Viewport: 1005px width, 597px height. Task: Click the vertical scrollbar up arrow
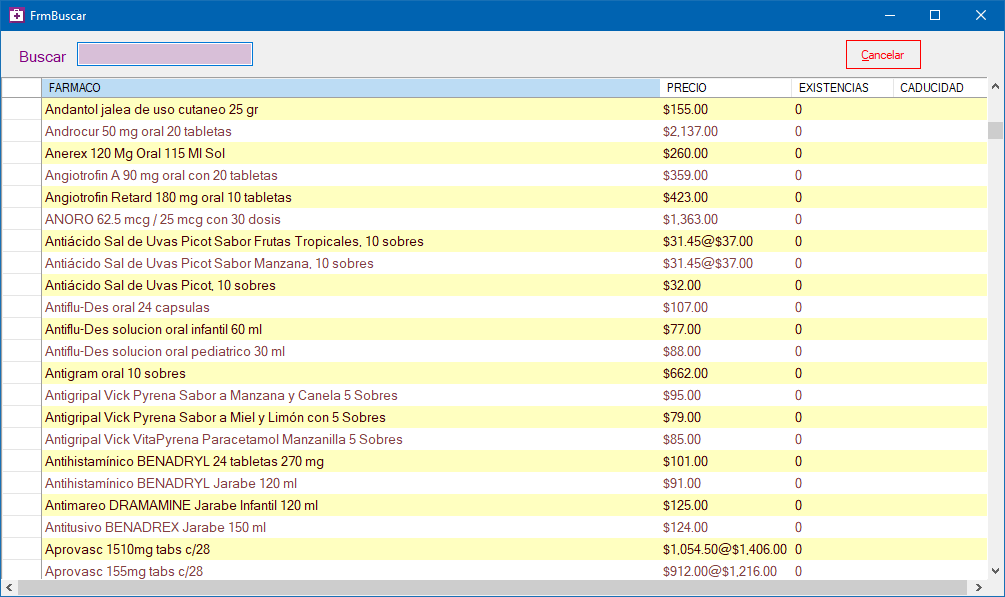coord(995,87)
